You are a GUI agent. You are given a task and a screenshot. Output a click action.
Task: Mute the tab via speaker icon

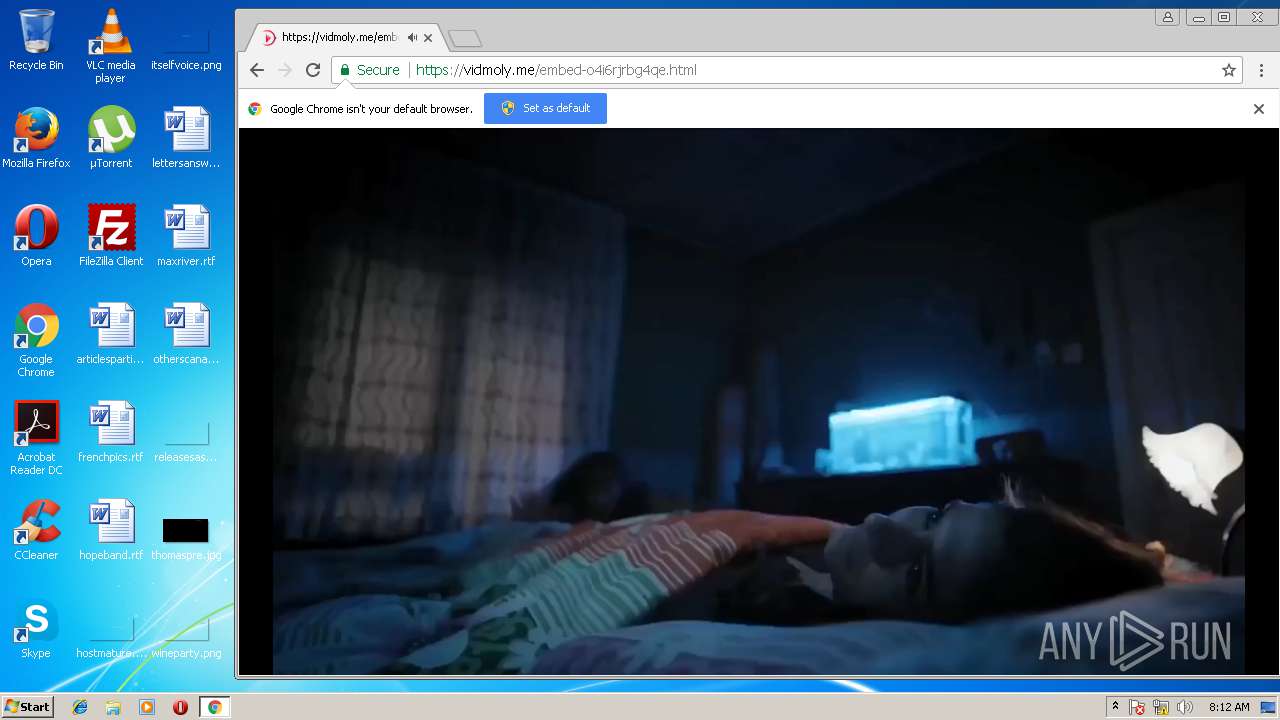coord(412,37)
